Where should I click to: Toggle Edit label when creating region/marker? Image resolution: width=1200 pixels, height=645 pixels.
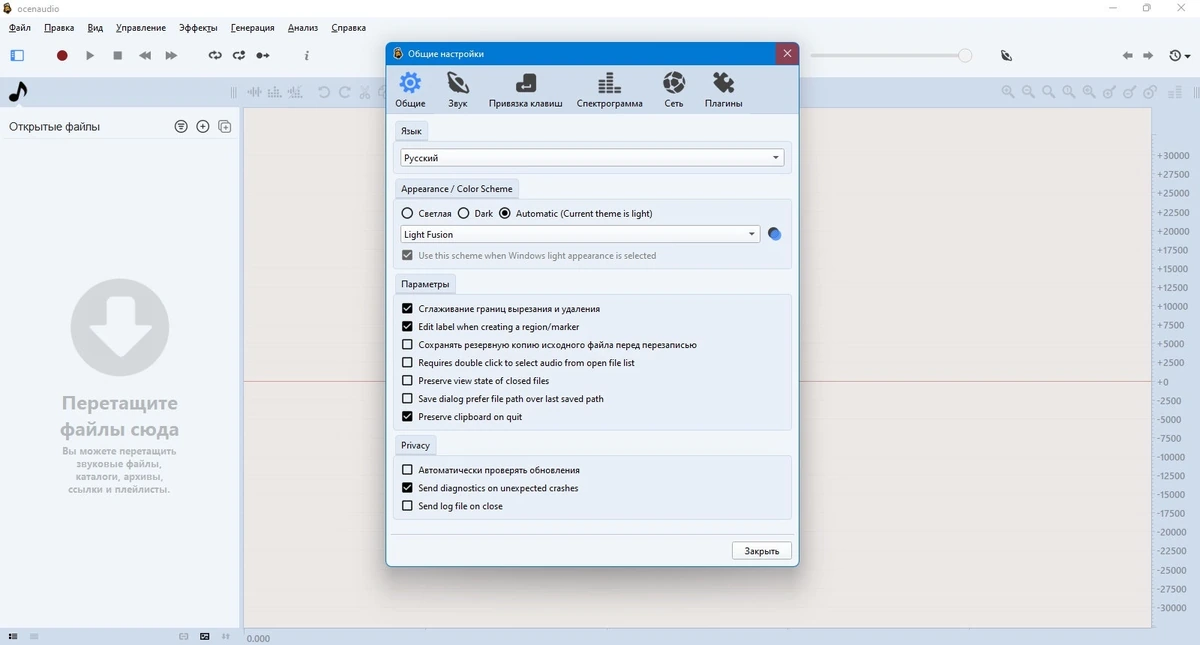click(x=407, y=327)
